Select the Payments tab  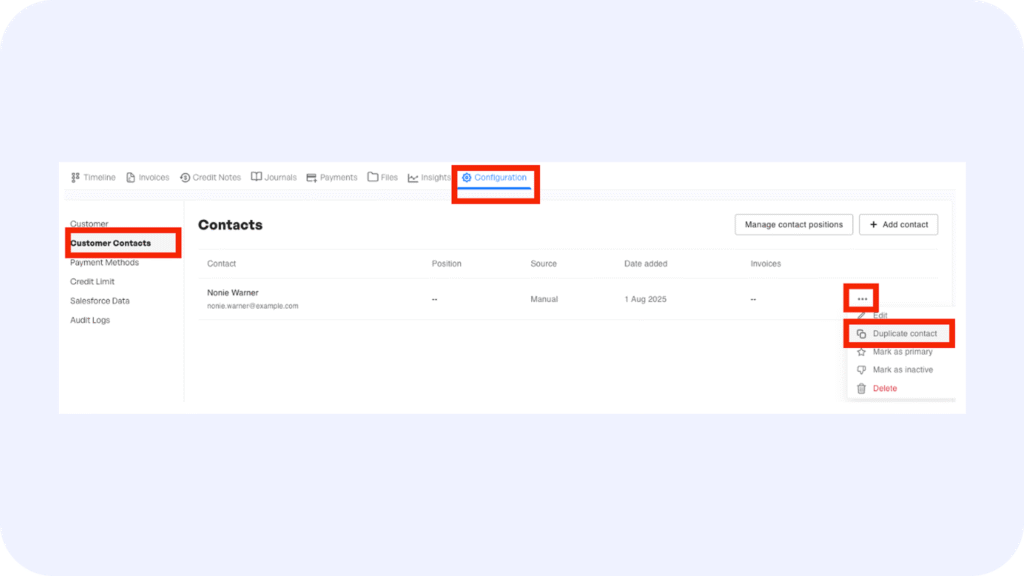tap(332, 178)
